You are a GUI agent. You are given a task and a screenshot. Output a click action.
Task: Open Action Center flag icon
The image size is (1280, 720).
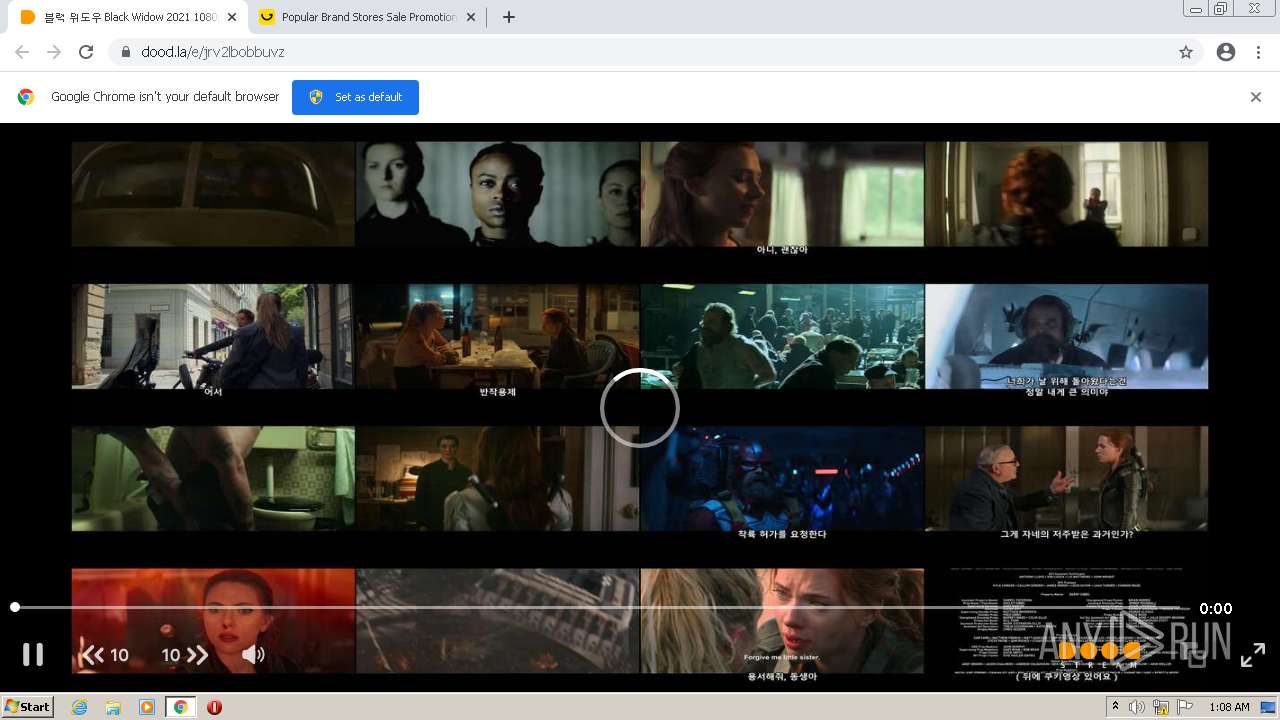tap(1185, 707)
